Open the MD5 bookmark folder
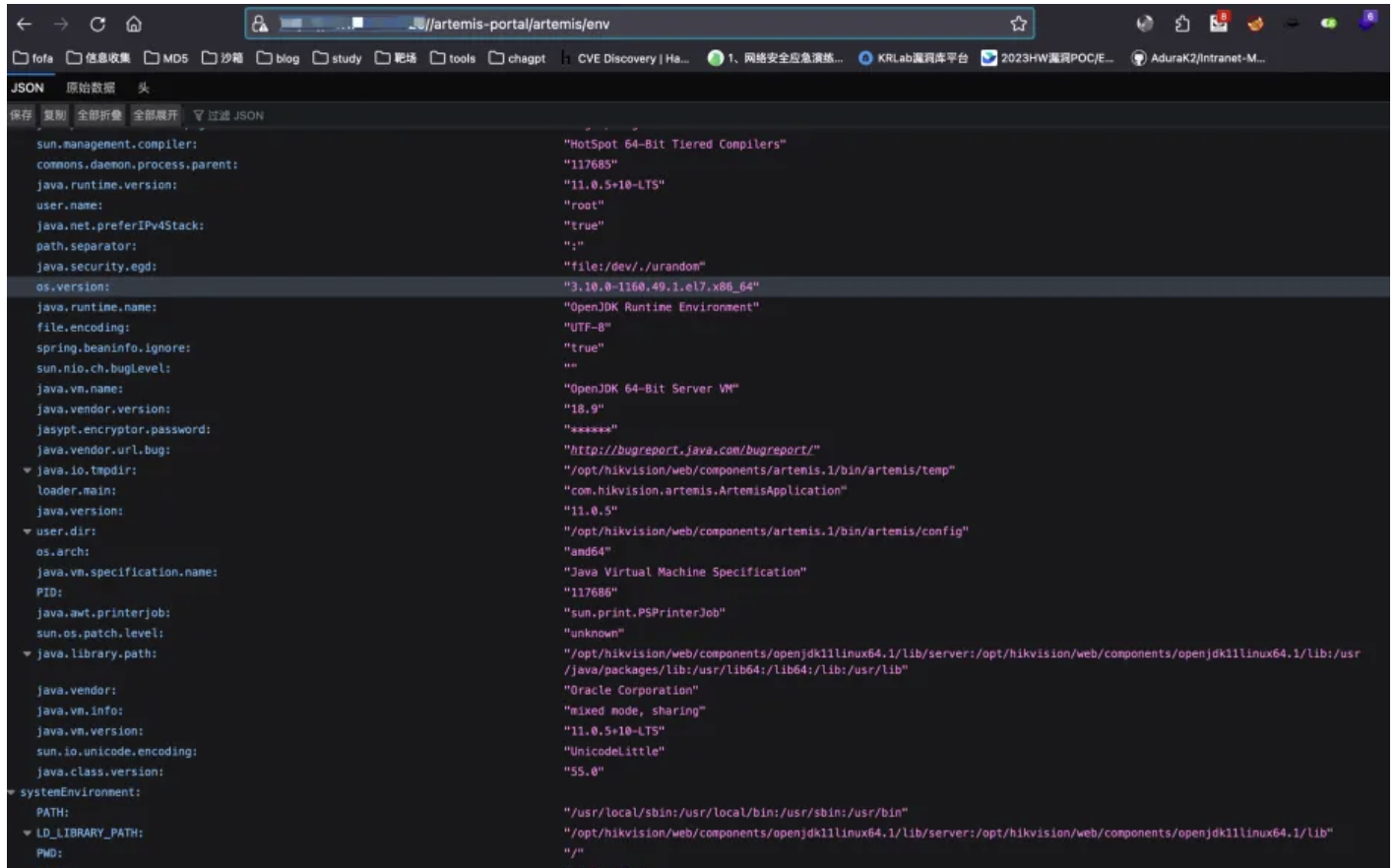This screenshot has width=1396, height=868. click(165, 58)
